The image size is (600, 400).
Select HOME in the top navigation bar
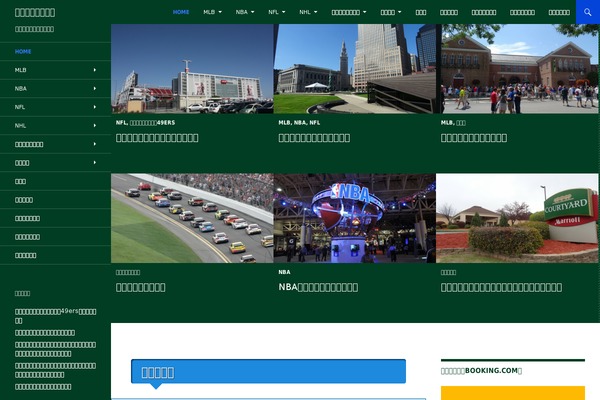click(181, 12)
